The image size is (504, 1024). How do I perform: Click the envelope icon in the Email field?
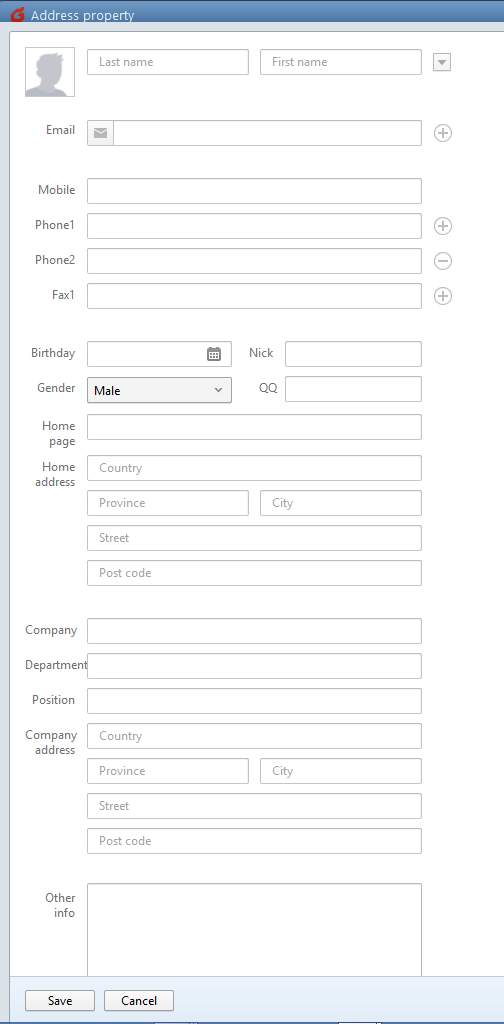click(101, 133)
